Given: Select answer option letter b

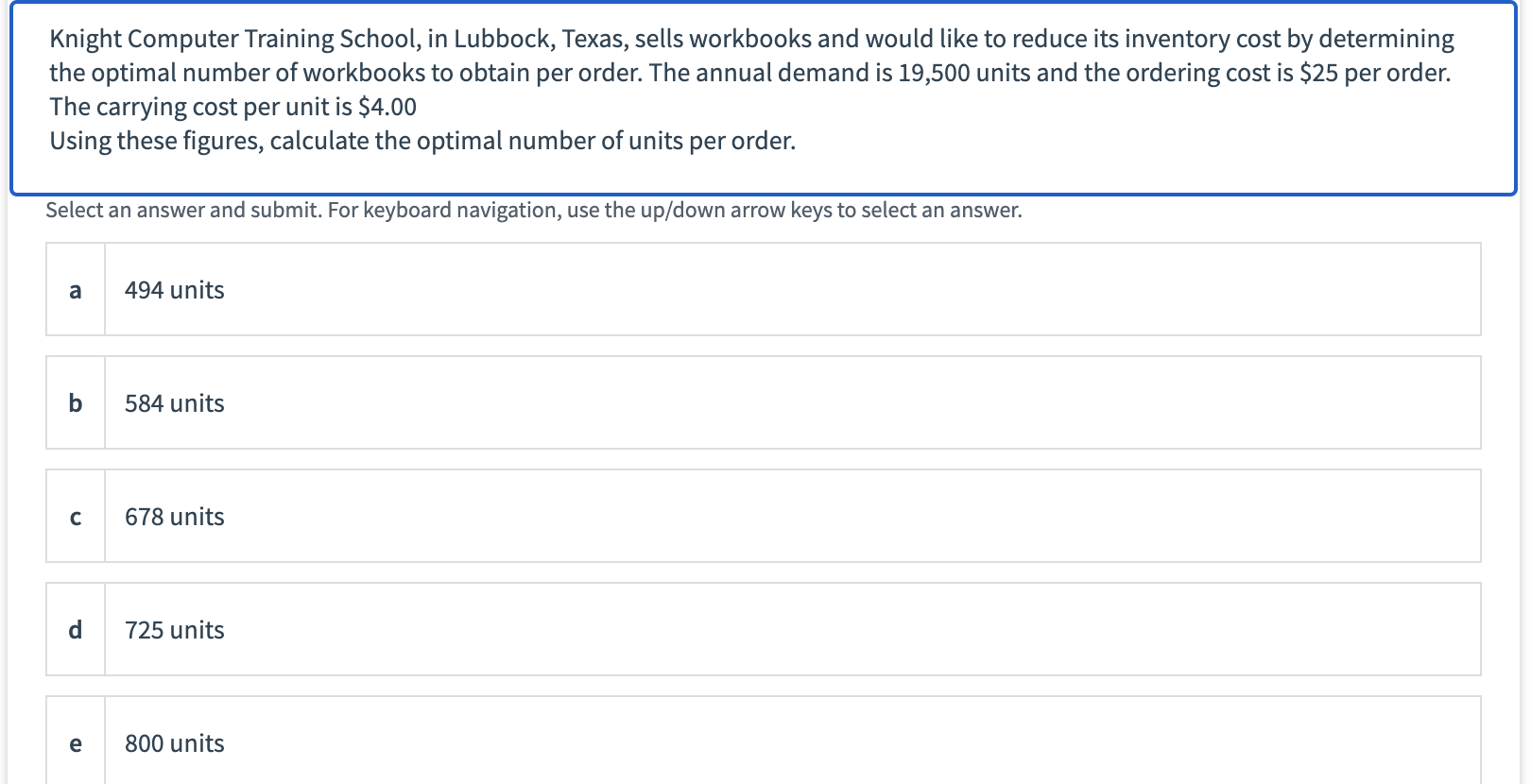Looking at the screenshot, I should [76, 403].
